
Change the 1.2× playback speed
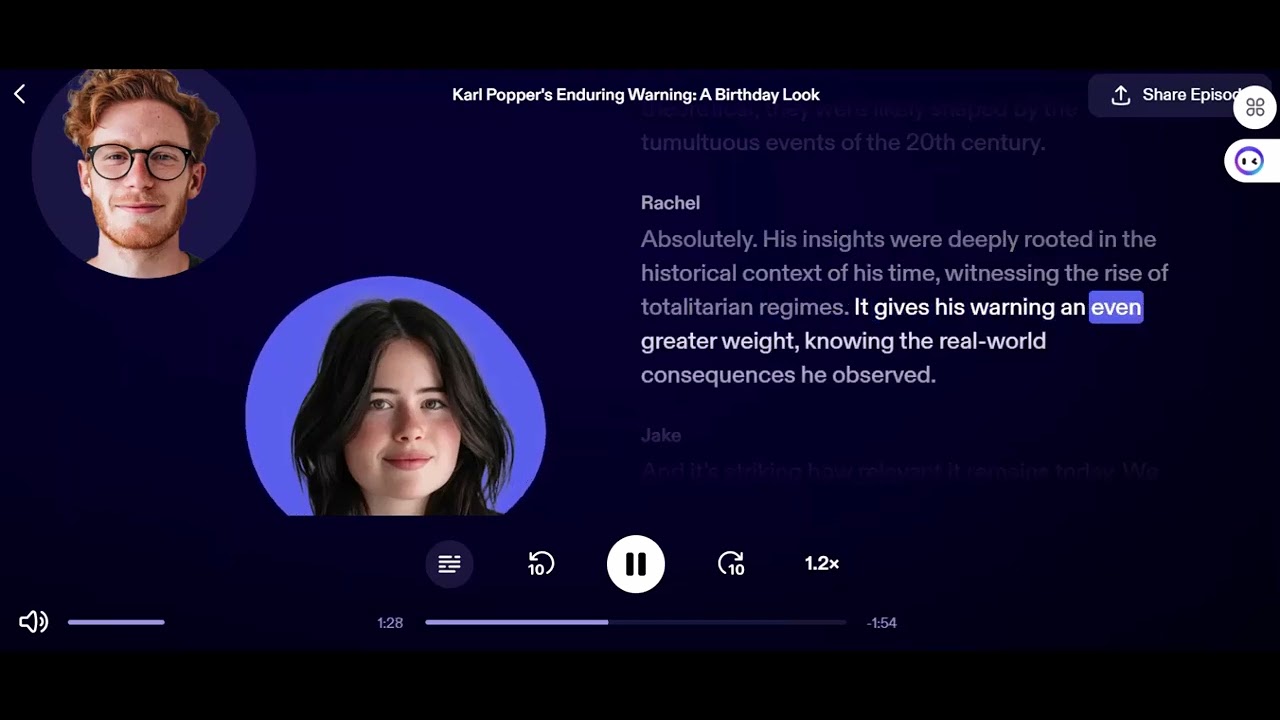click(x=822, y=564)
